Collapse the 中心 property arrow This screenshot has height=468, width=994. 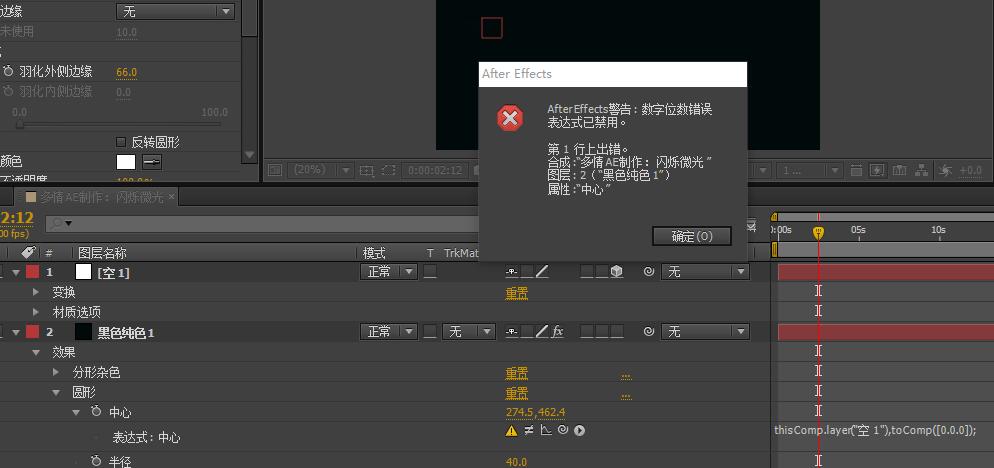(77, 412)
